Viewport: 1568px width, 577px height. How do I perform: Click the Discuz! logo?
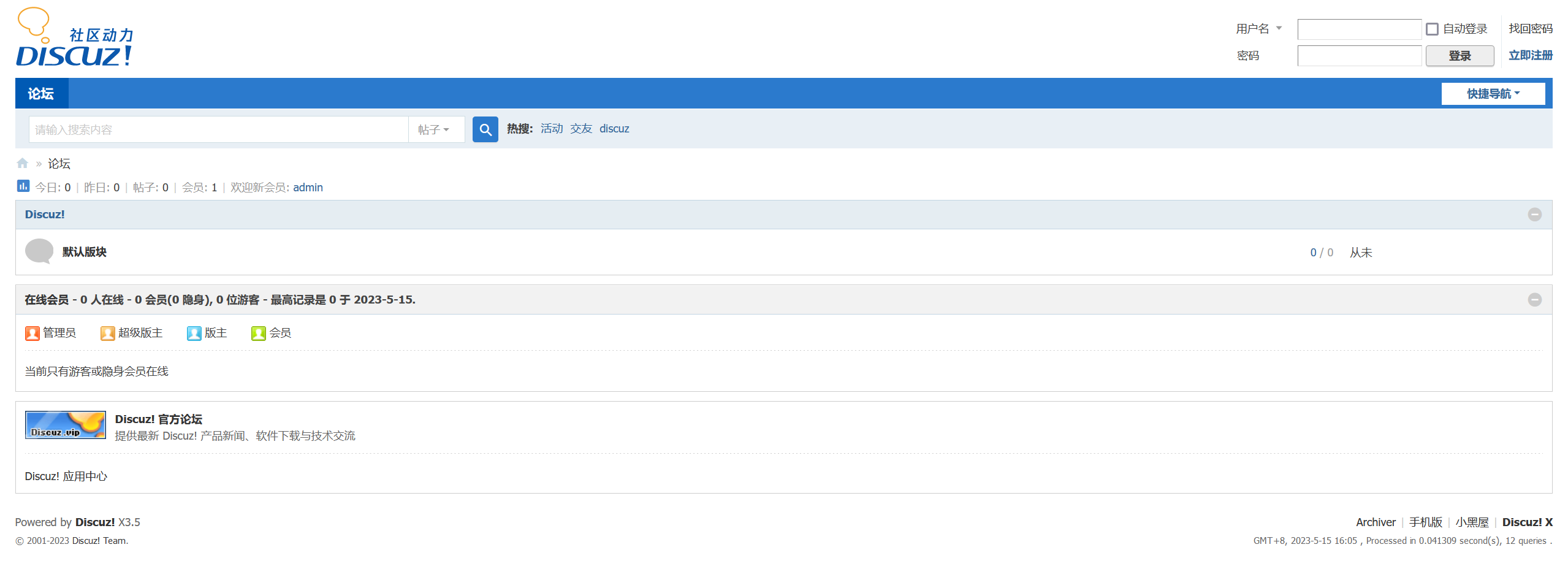74,37
